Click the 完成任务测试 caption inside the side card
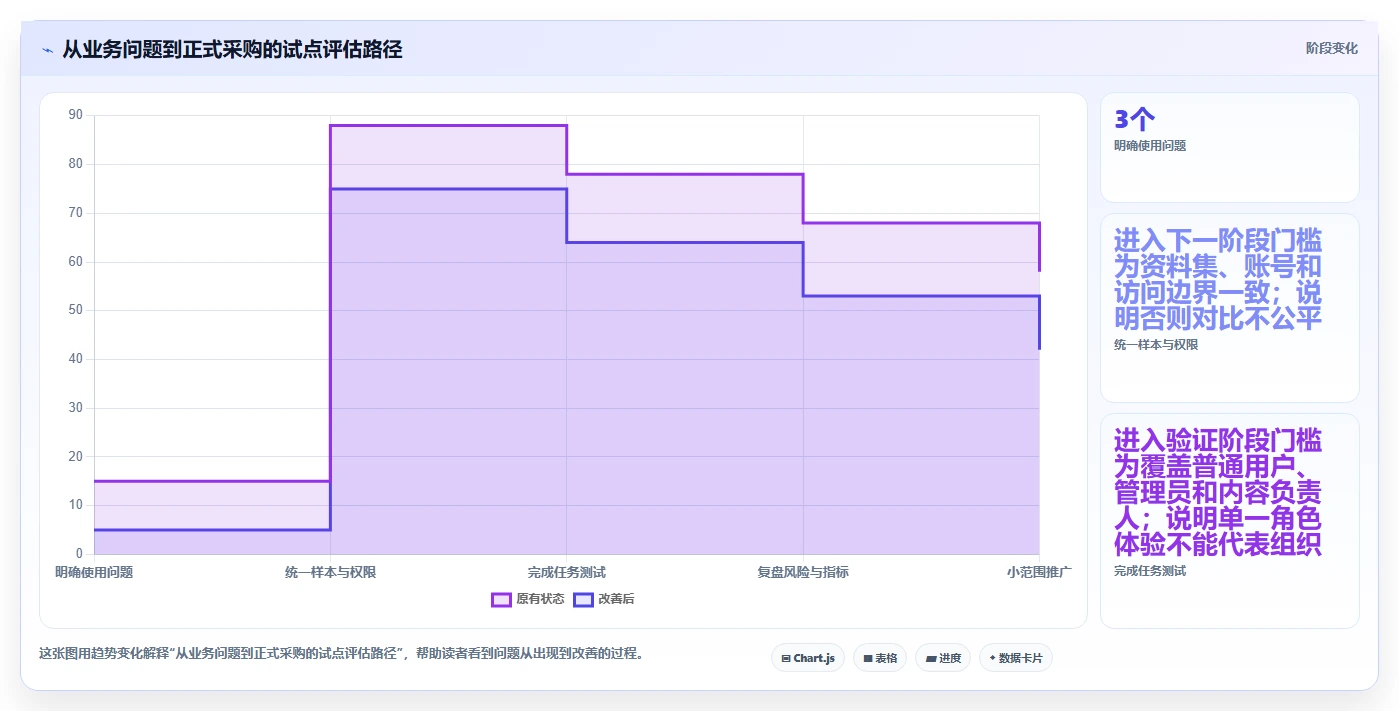Image resolution: width=1399 pixels, height=711 pixels. (x=1150, y=571)
